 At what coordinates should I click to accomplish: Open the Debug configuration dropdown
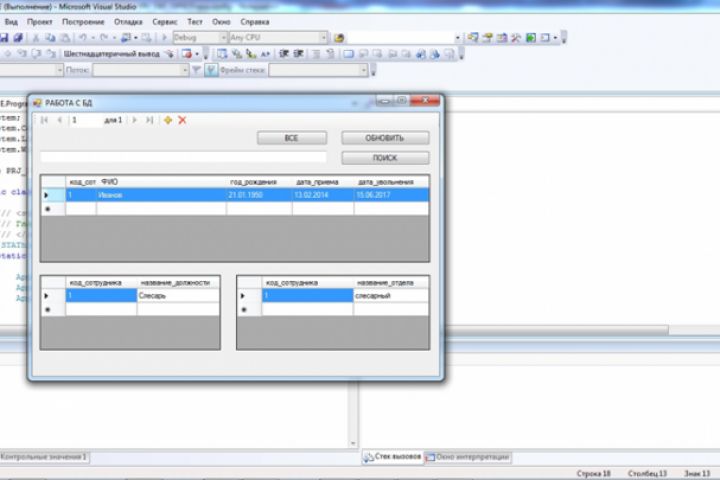pyautogui.click(x=223, y=38)
